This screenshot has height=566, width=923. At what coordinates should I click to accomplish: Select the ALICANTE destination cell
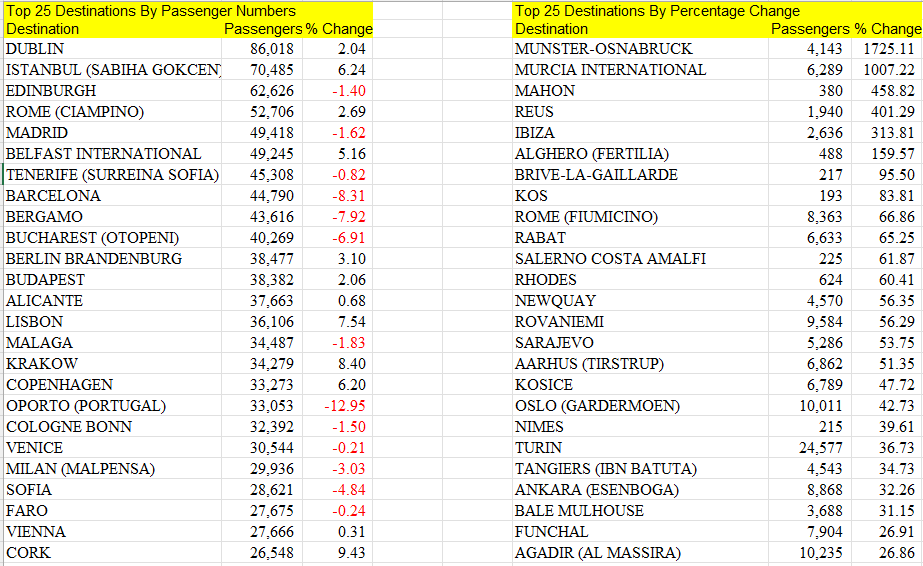(112, 301)
